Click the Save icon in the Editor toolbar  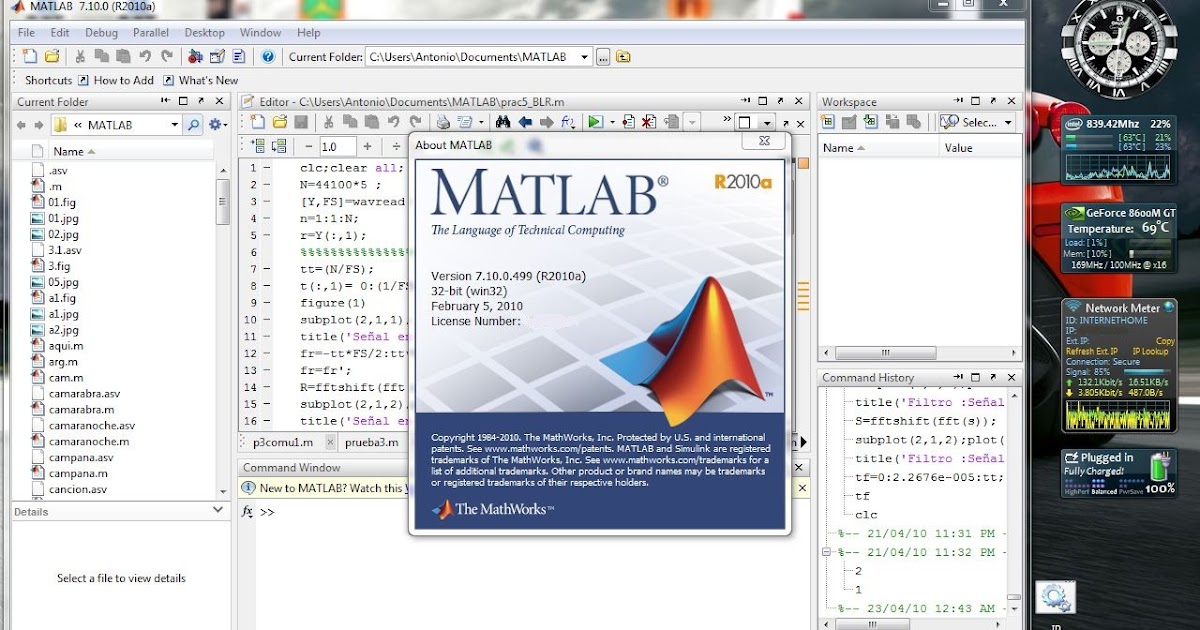(301, 122)
